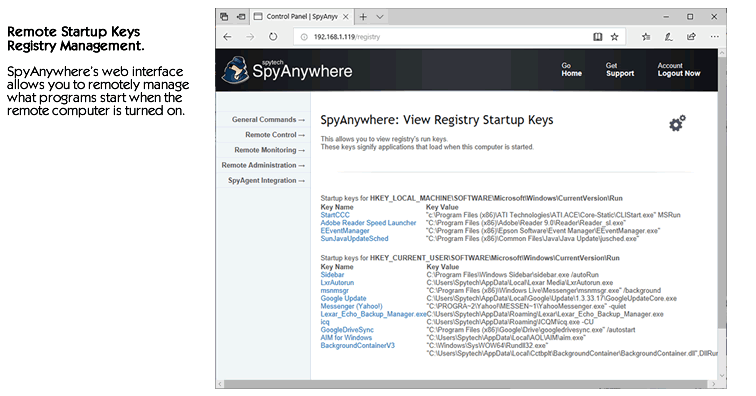
Task: Click the site info icon beside the URL
Action: (304, 37)
